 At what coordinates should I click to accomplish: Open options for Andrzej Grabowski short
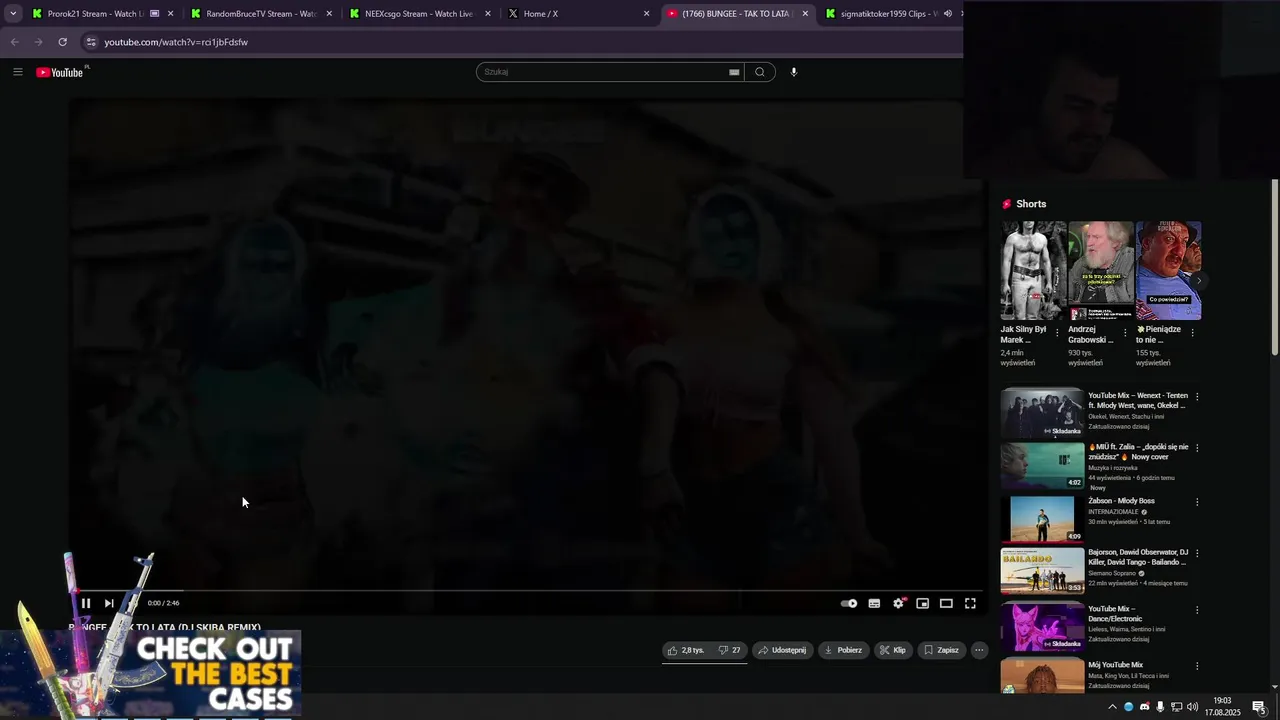click(x=1124, y=332)
